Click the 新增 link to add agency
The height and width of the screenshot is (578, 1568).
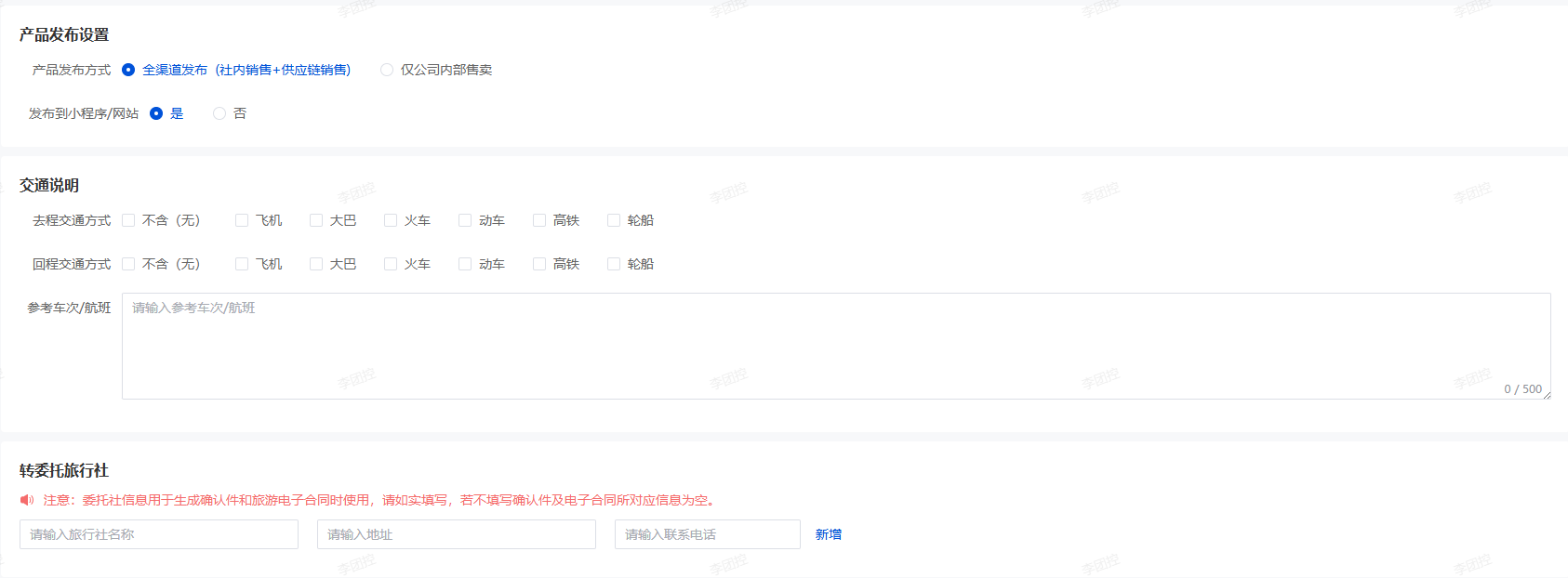coord(828,534)
